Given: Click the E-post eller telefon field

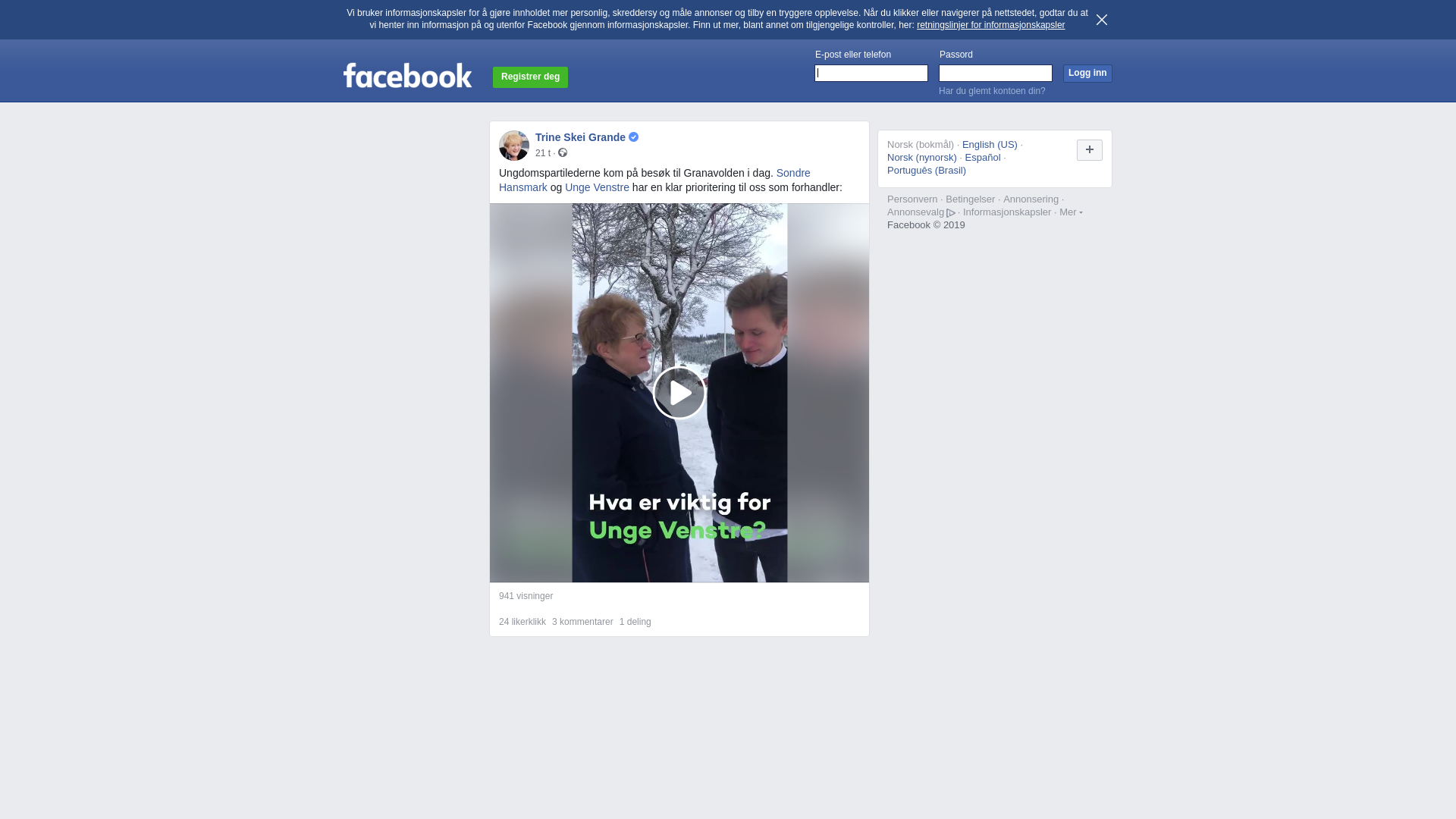Looking at the screenshot, I should [871, 73].
